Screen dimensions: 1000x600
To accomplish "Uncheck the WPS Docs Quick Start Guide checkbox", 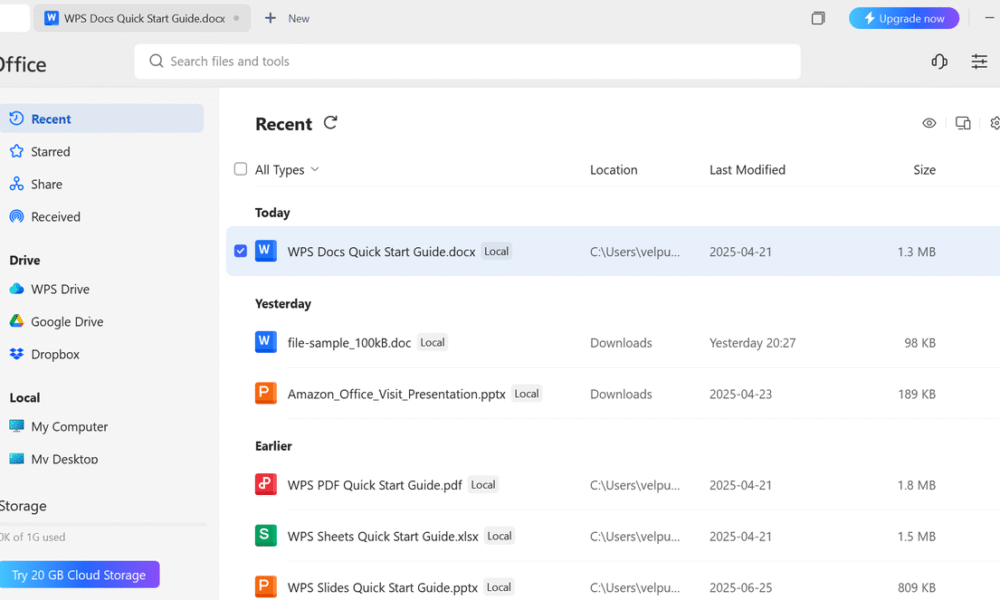I will (x=240, y=251).
